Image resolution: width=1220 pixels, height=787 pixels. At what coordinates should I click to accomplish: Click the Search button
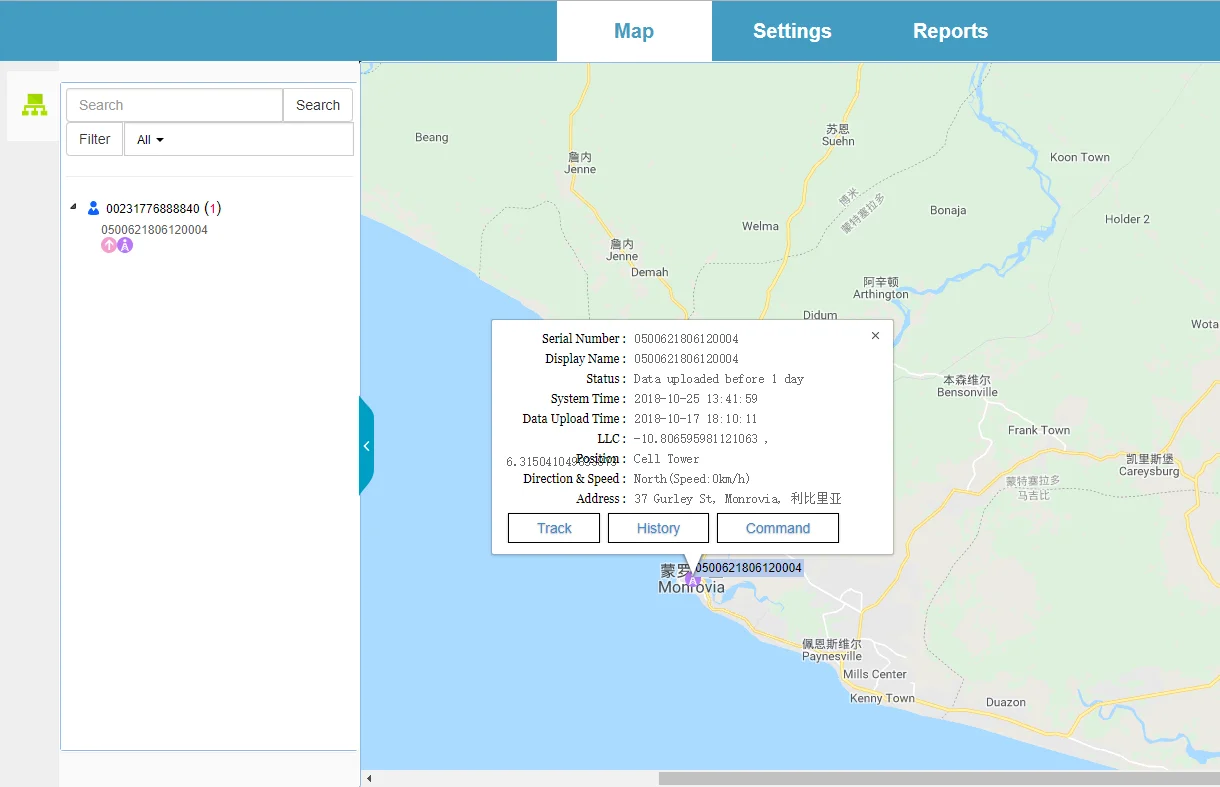tap(318, 105)
